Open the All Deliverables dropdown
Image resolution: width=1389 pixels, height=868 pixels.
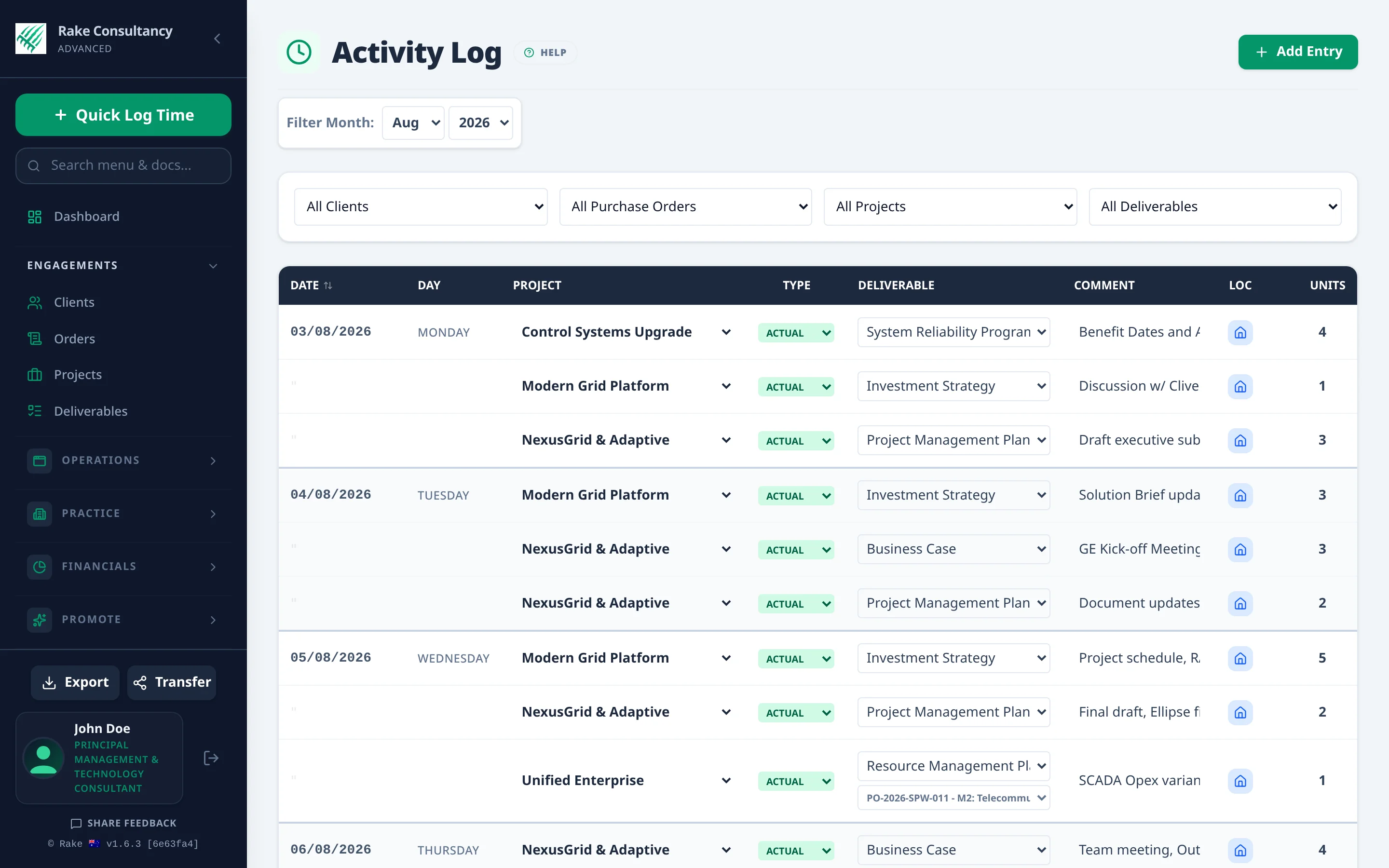(x=1215, y=207)
